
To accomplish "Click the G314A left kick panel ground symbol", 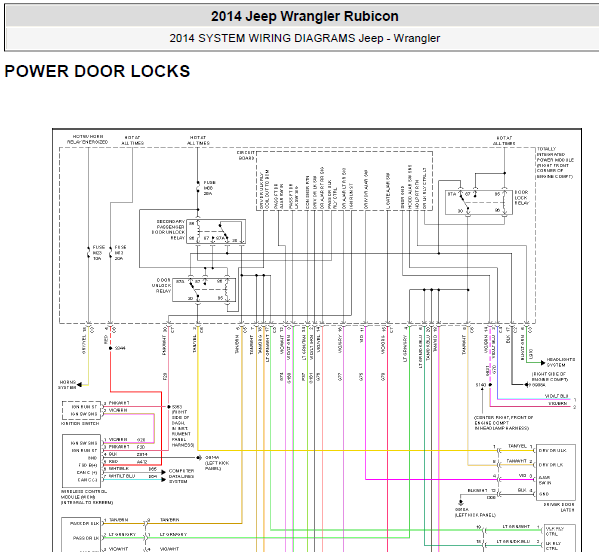I will (199, 457).
